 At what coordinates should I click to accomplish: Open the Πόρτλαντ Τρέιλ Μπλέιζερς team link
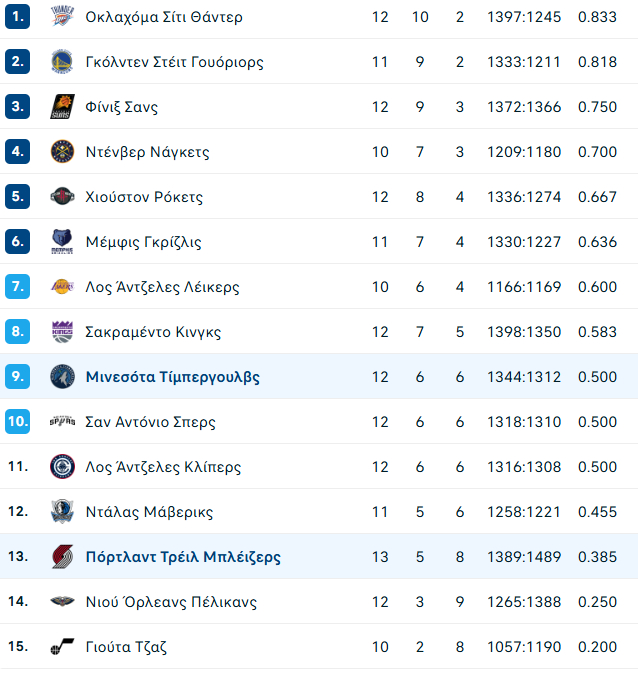183,557
